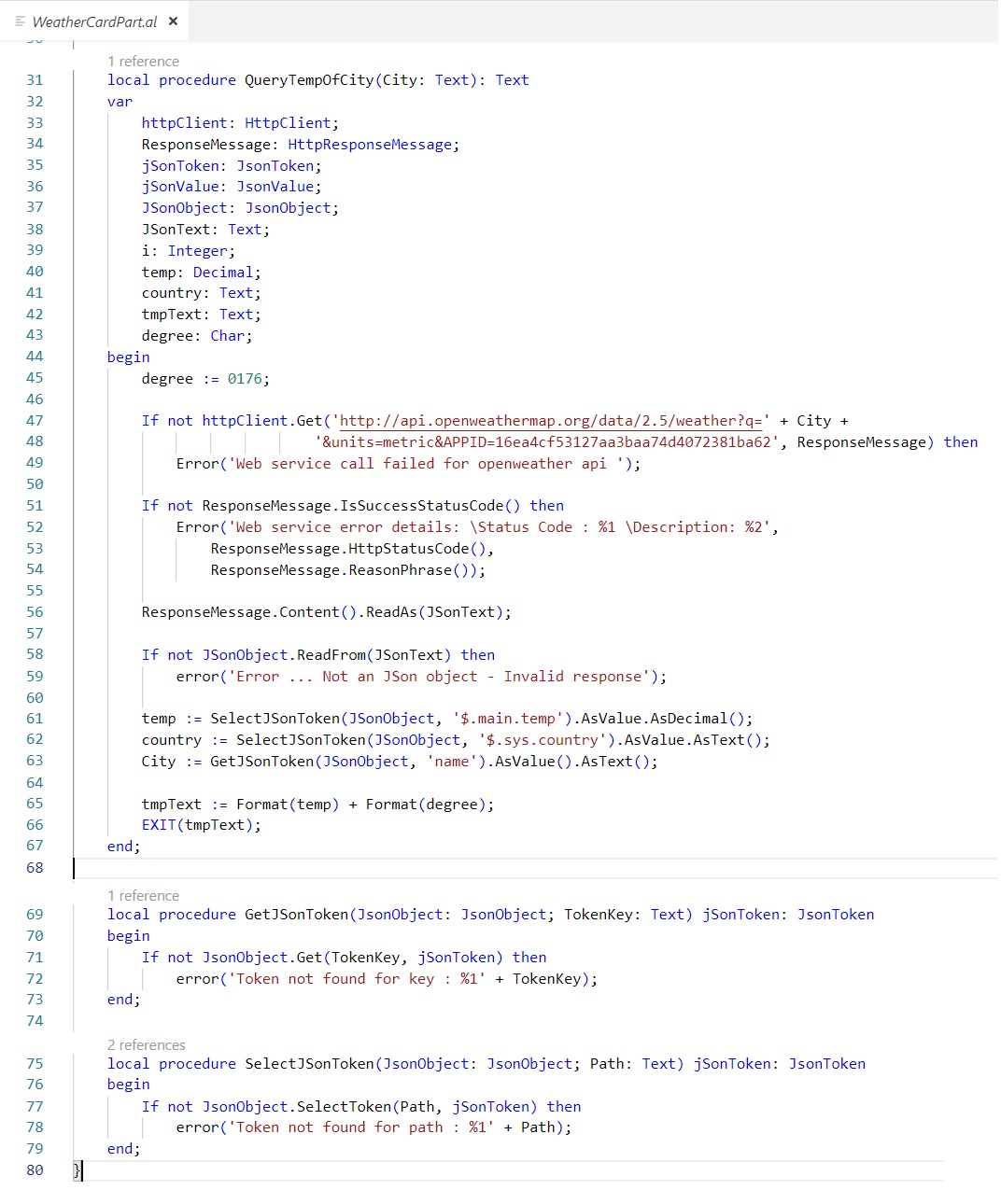Screen dimensions: 1001x1204
Task: Click line number 44 in the gutter
Action: pos(35,357)
